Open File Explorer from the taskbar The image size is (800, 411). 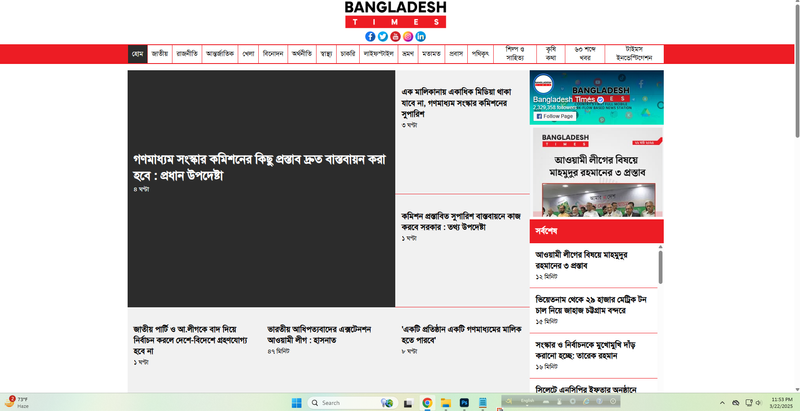point(445,403)
